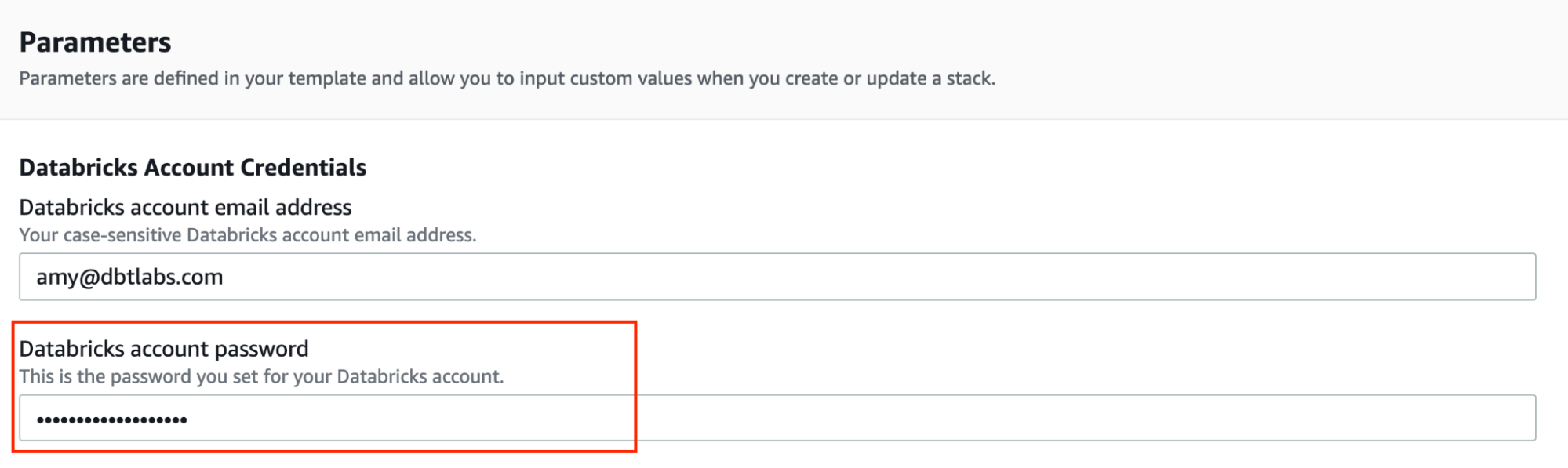Click the Databricks Account Credentials section title
The height and width of the screenshot is (468, 1568).
pos(192,168)
